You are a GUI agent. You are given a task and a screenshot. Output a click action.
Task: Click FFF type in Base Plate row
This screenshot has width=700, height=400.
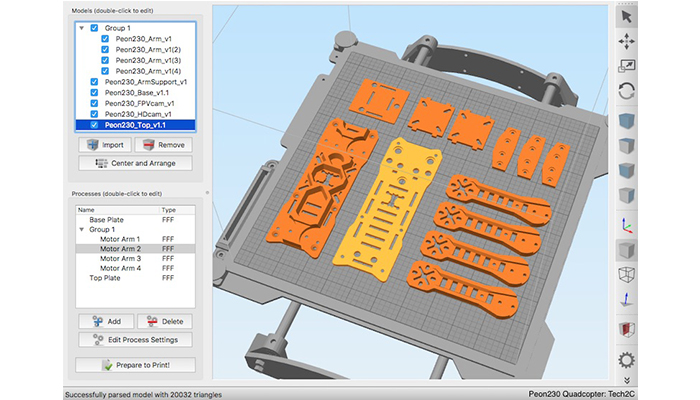[x=168, y=220]
